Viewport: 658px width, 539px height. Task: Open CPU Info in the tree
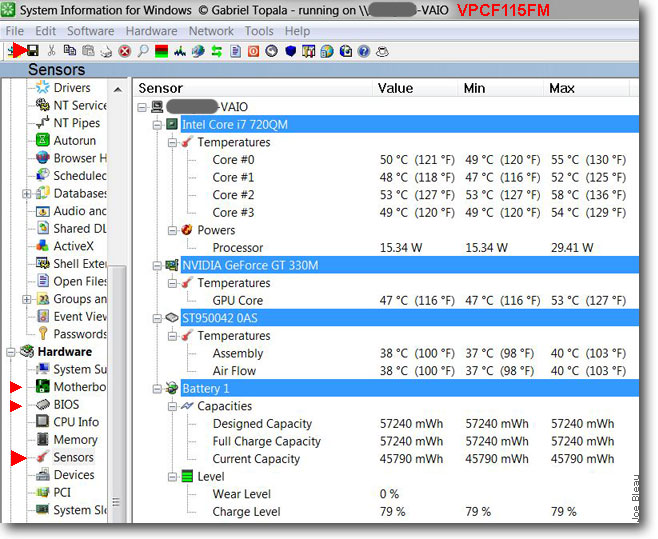tap(76, 422)
